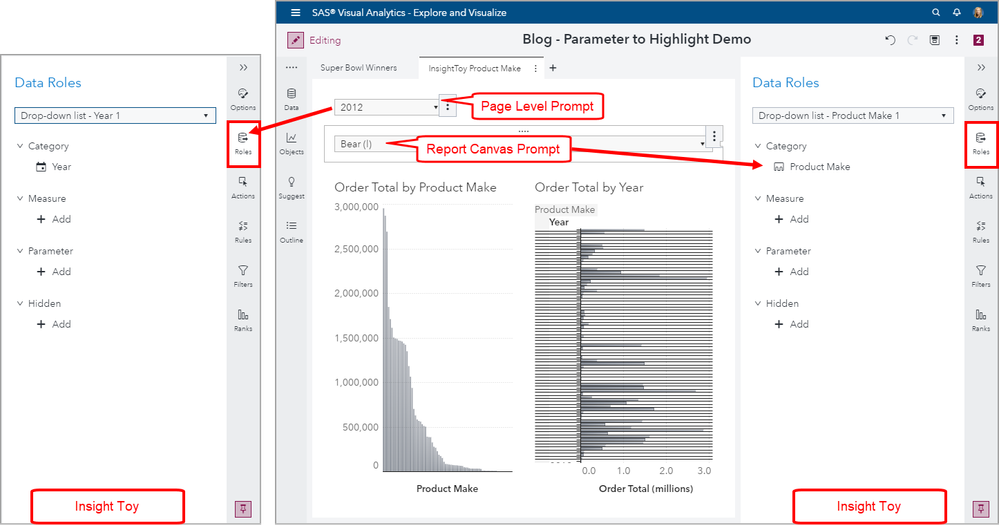Open the 2012 year drop-down prompt
This screenshot has width=999, height=526.
tap(387, 107)
